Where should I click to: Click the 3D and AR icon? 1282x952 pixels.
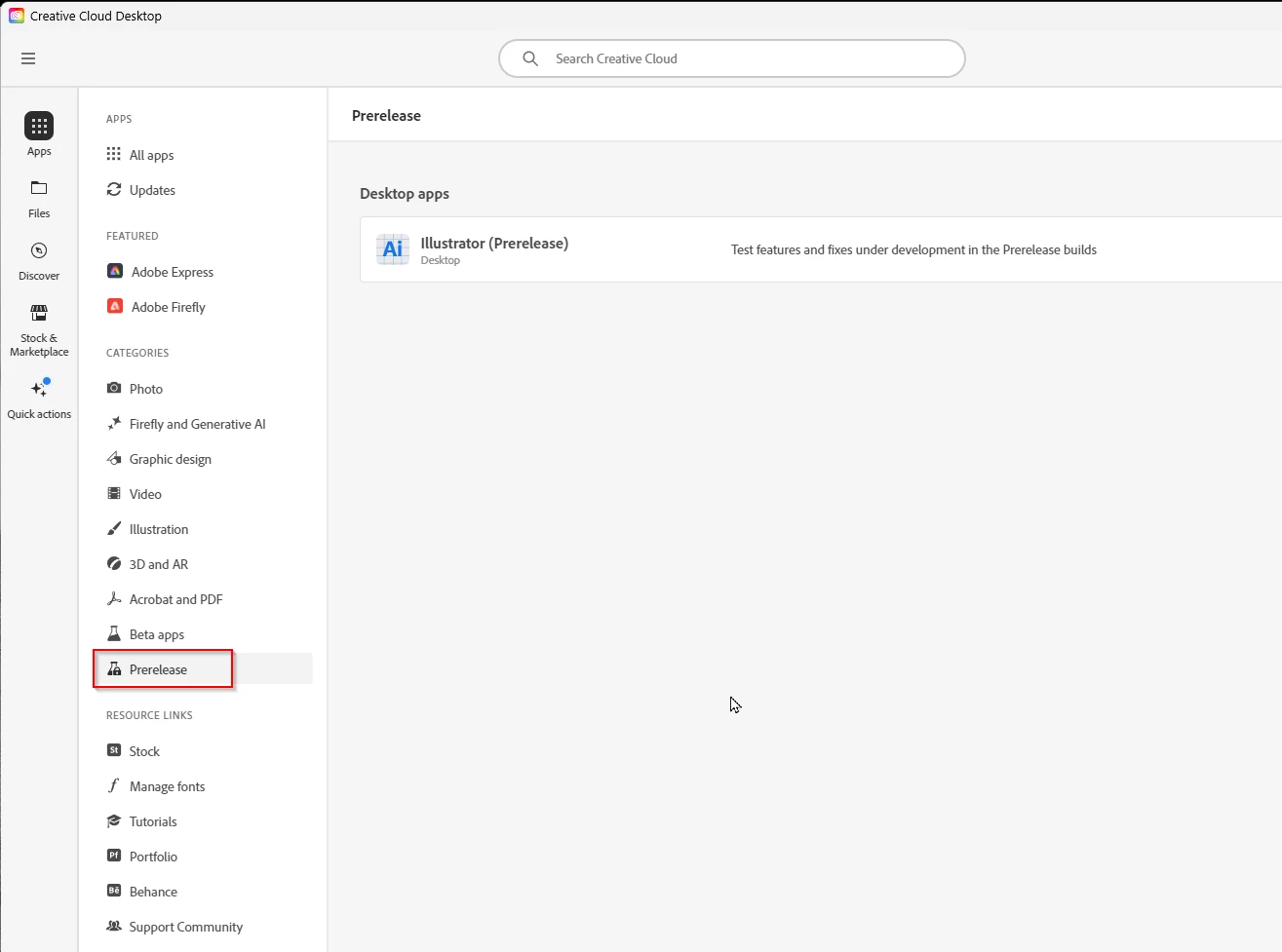(x=114, y=564)
